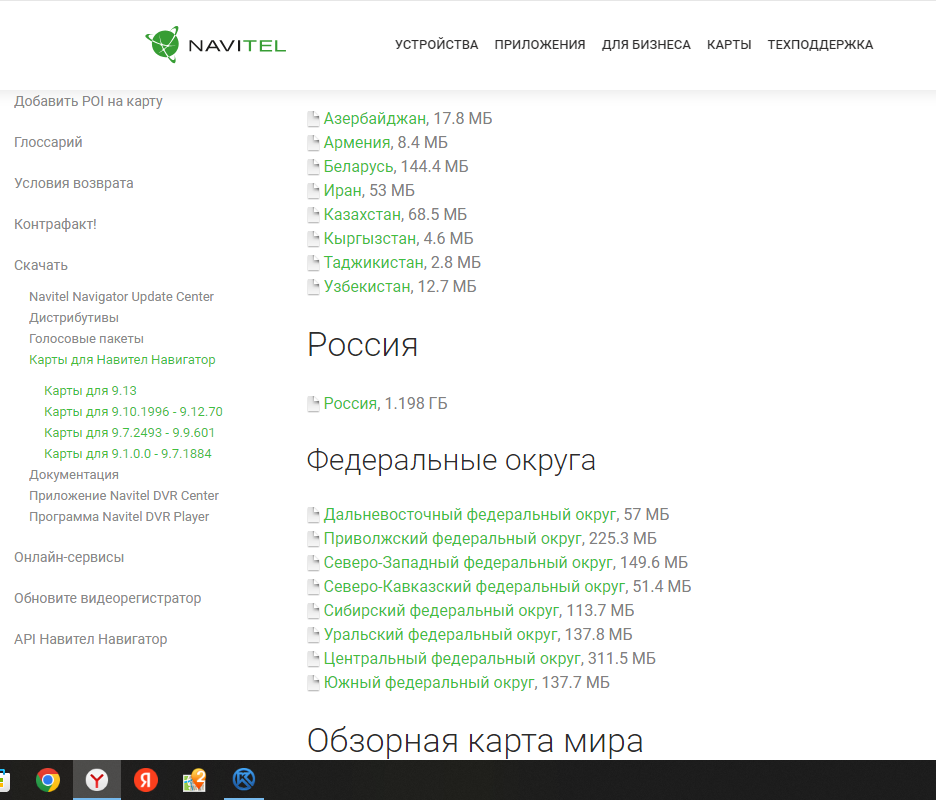The height and width of the screenshot is (800, 936).
Task: Launch the 2GIS map app from taskbar
Action: pyautogui.click(x=194, y=780)
